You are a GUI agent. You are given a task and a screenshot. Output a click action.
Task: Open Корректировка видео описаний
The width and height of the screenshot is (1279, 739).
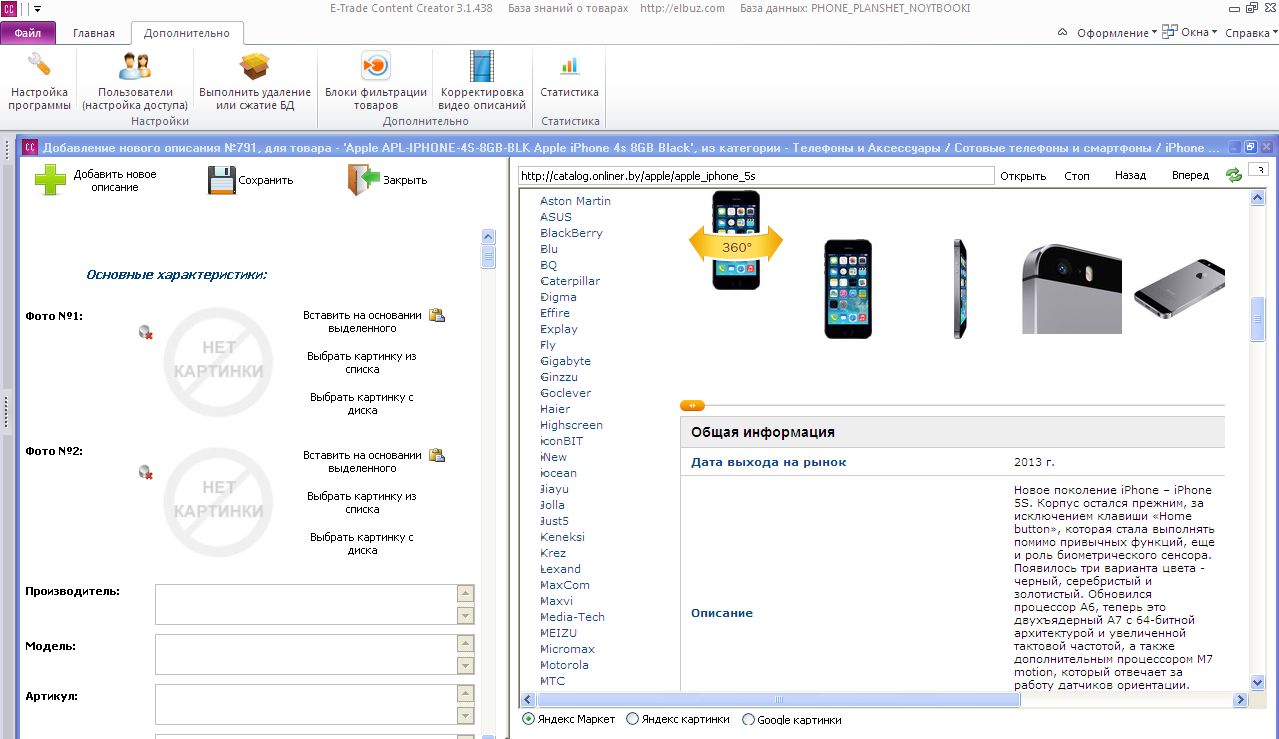click(x=483, y=66)
